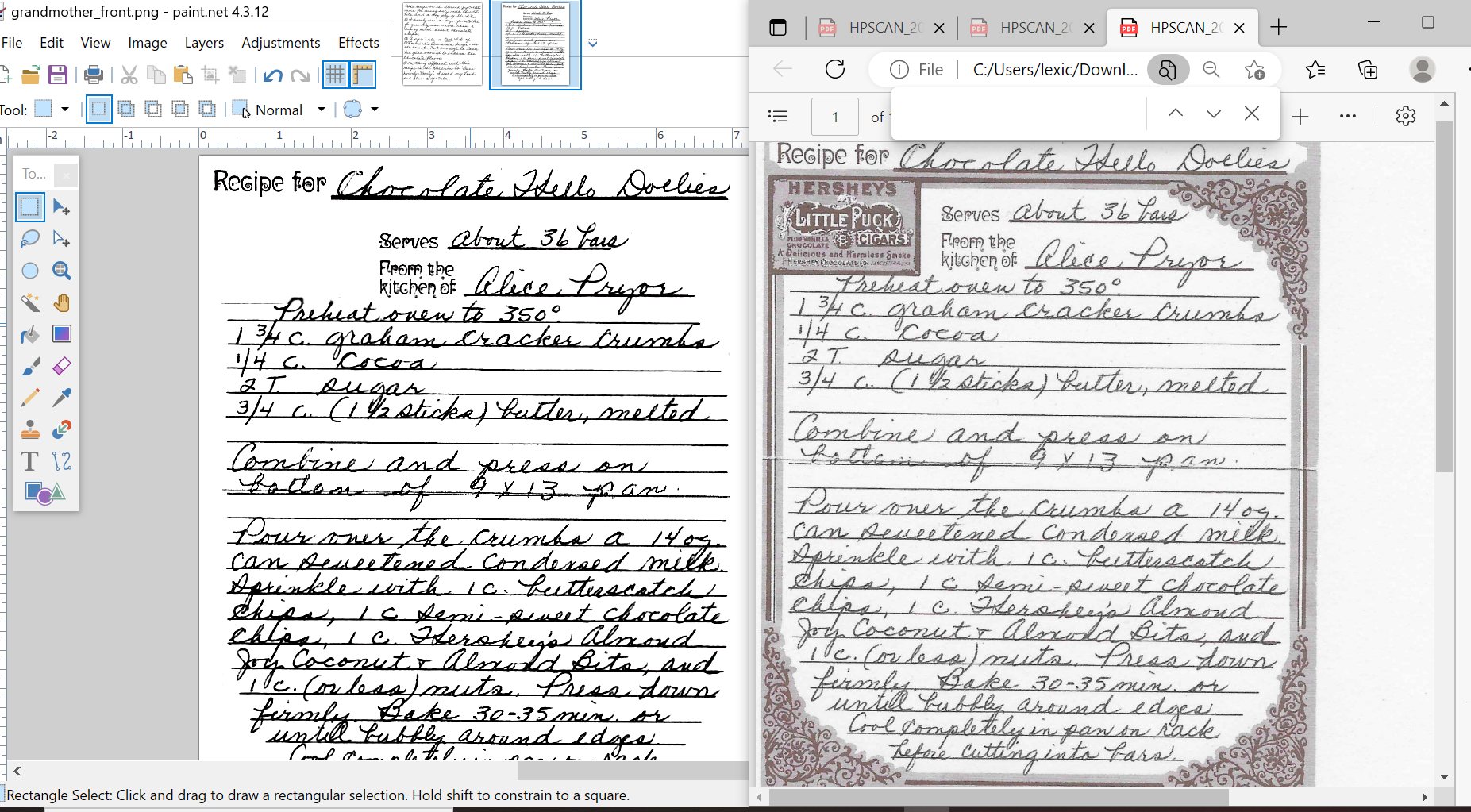
Task: Select the Line/Curve tool
Action: 61,461
